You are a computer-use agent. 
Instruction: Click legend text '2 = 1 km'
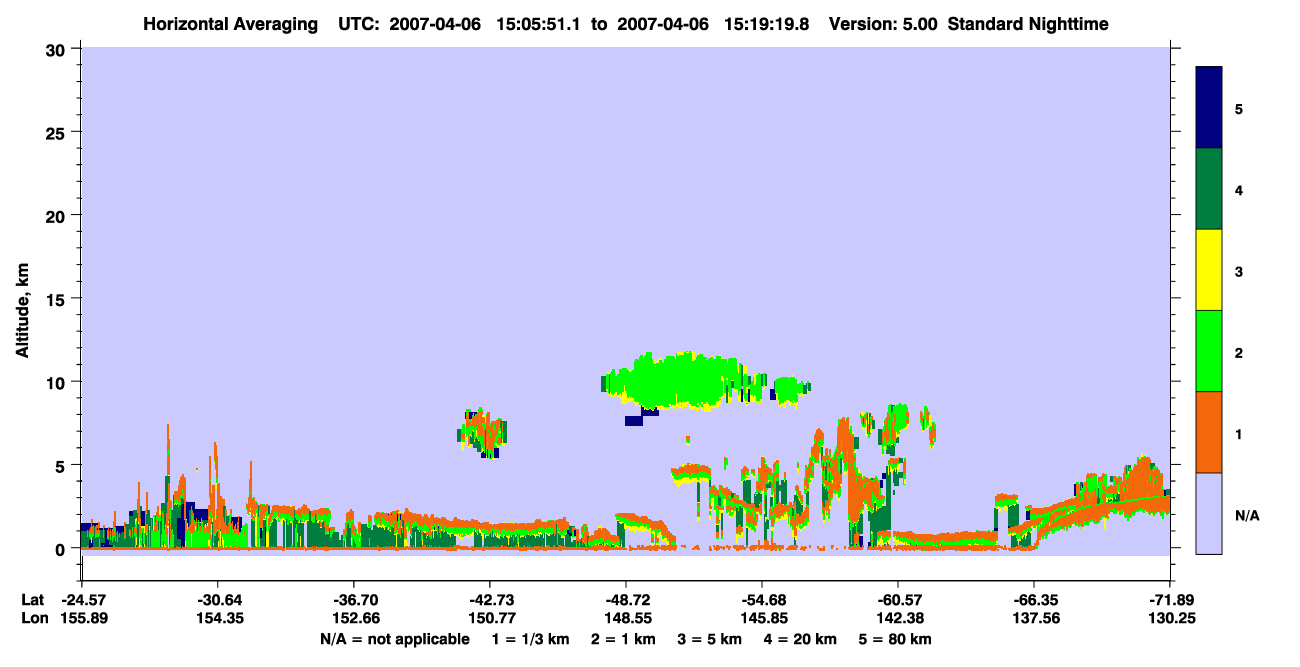click(x=624, y=639)
